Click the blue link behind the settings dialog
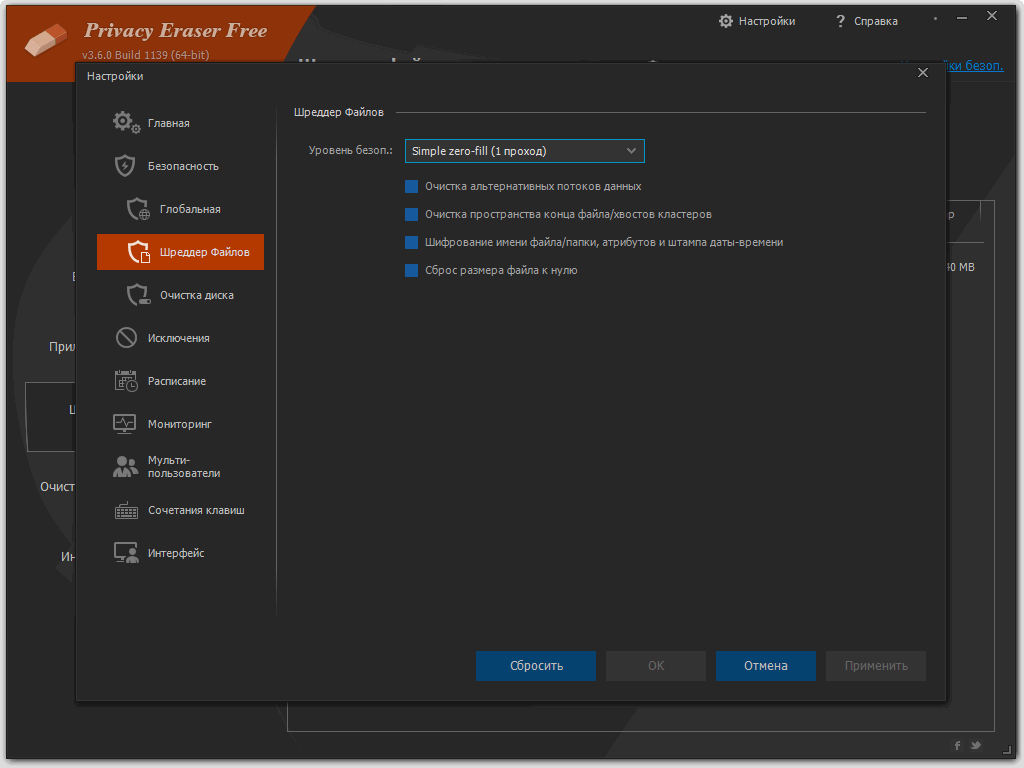The image size is (1024, 768). [x=974, y=65]
